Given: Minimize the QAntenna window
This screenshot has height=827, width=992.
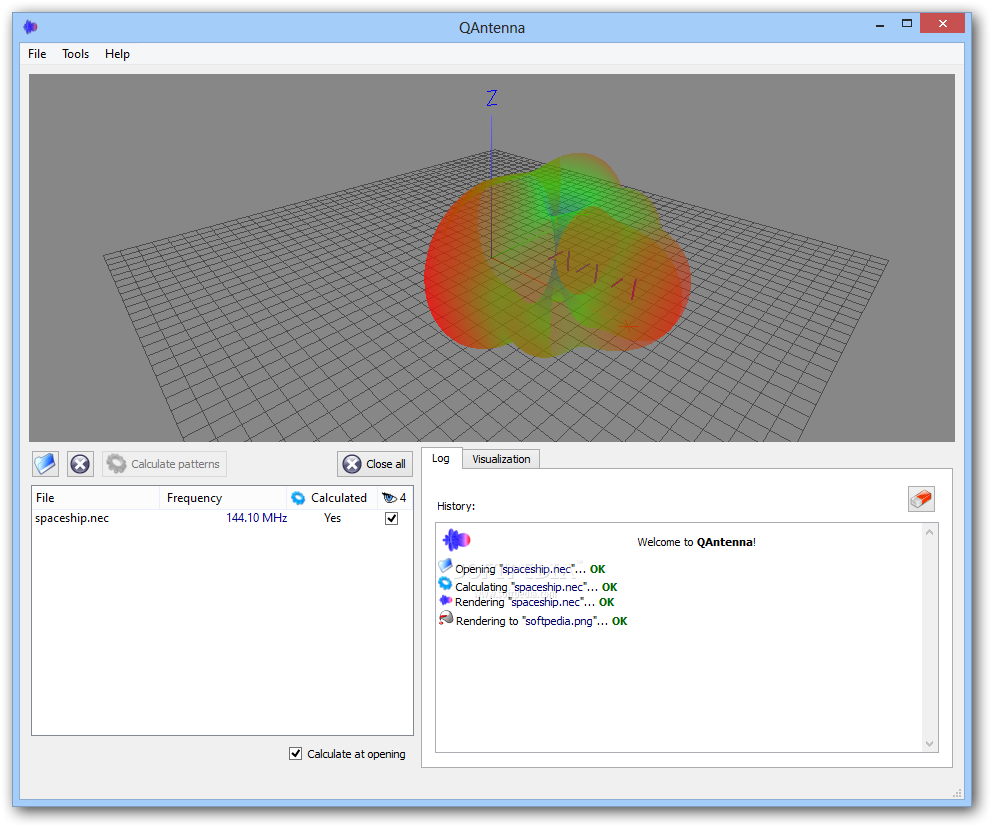Looking at the screenshot, I should (x=879, y=25).
